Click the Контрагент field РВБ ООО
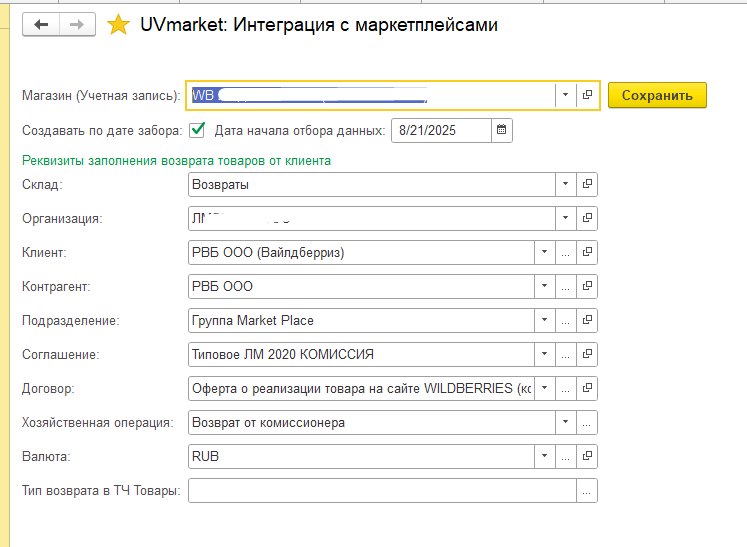The image size is (747, 547). point(361,286)
